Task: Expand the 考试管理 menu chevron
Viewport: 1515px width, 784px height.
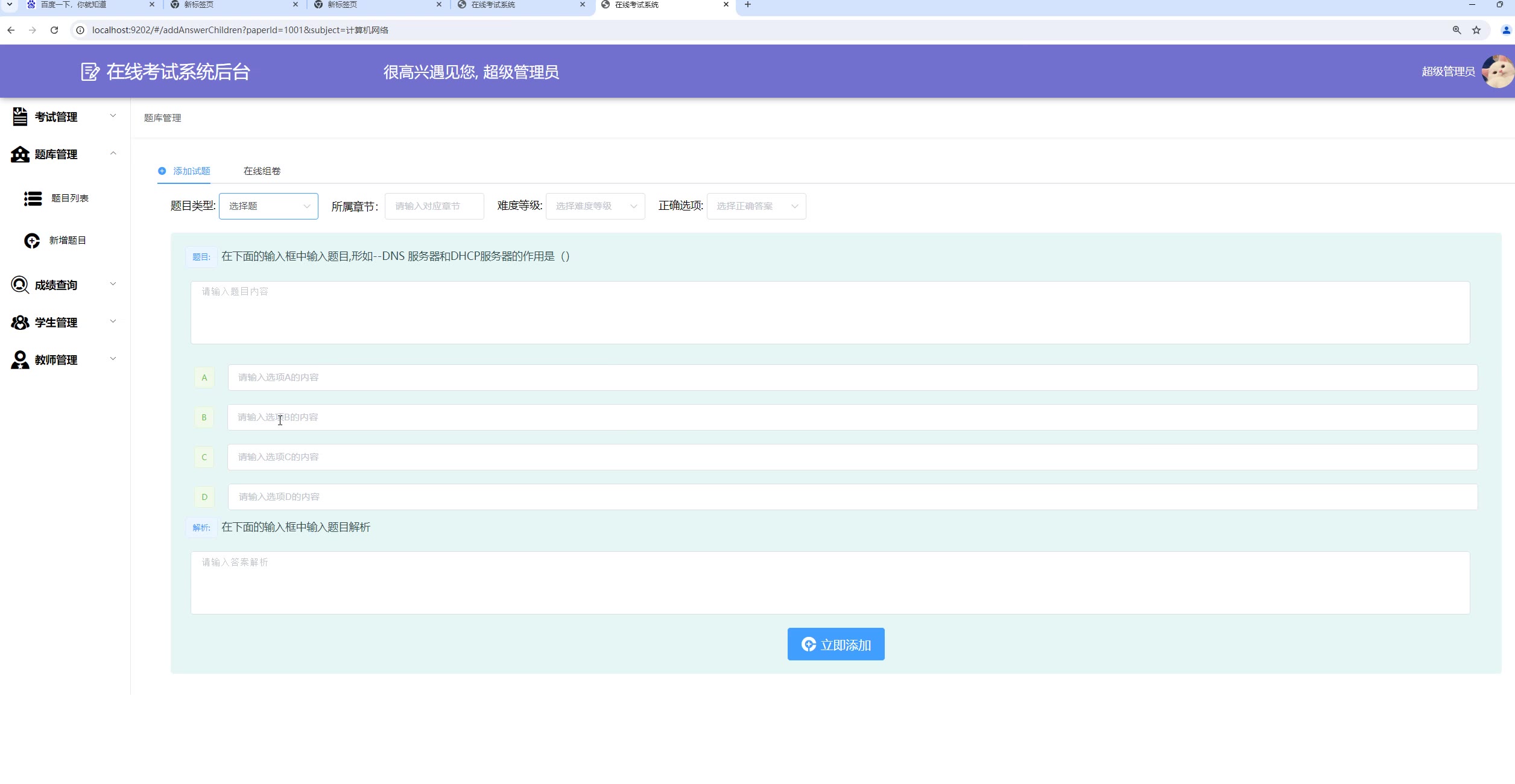Action: [113, 116]
